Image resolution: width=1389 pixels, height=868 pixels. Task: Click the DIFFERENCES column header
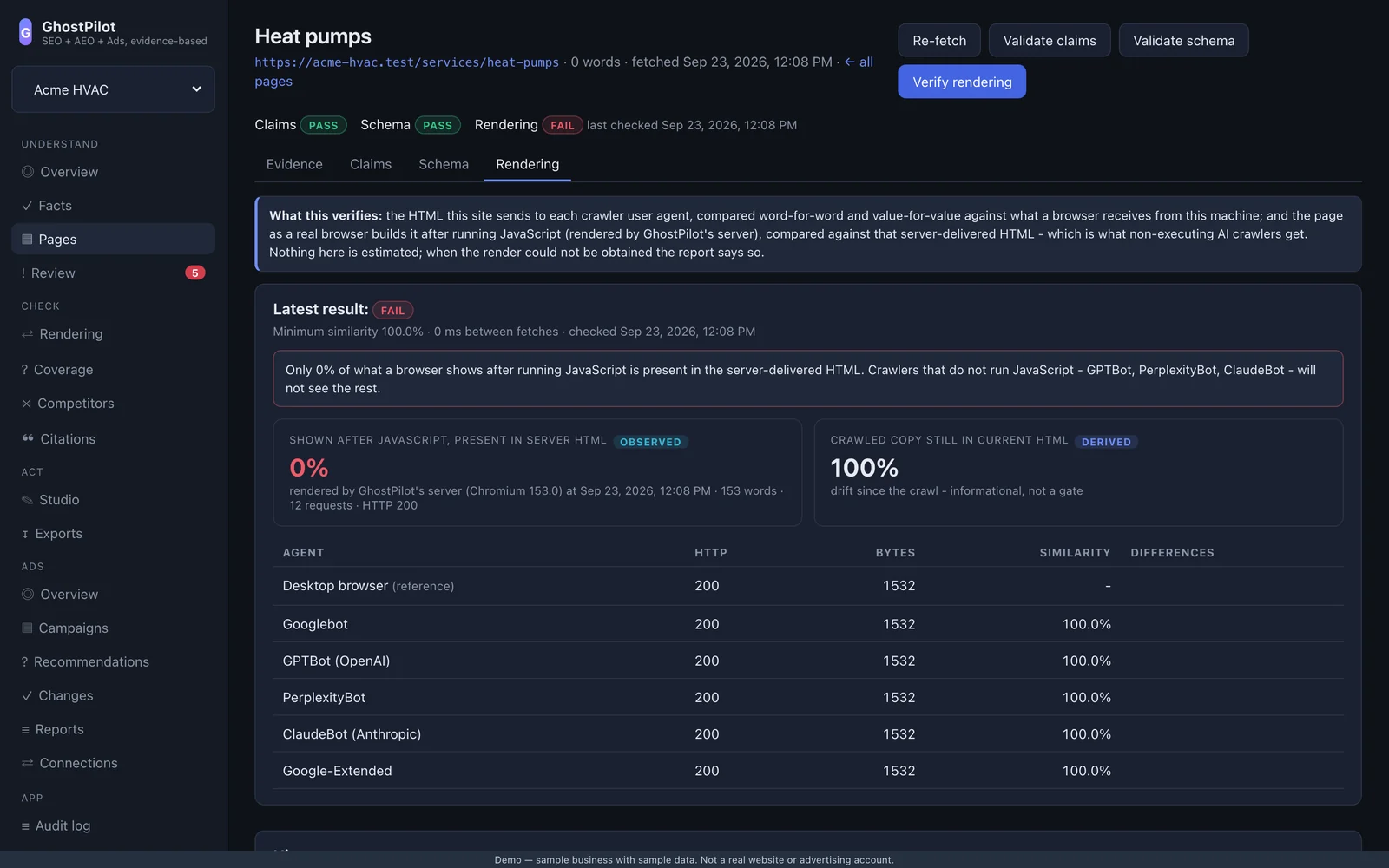1172,553
